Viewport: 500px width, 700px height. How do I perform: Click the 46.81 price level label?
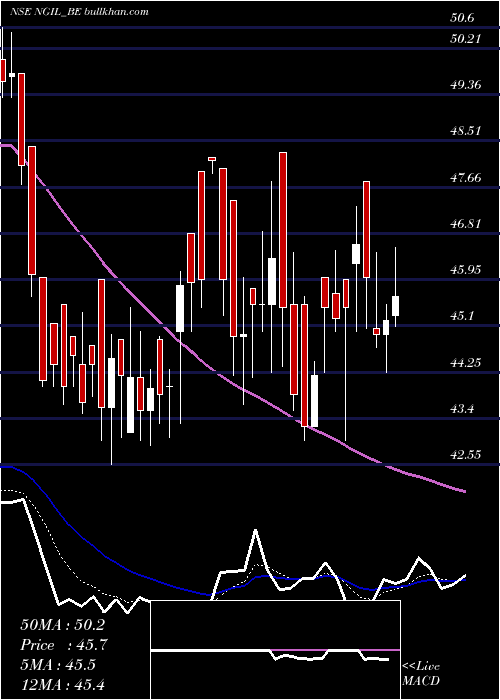pos(466,224)
